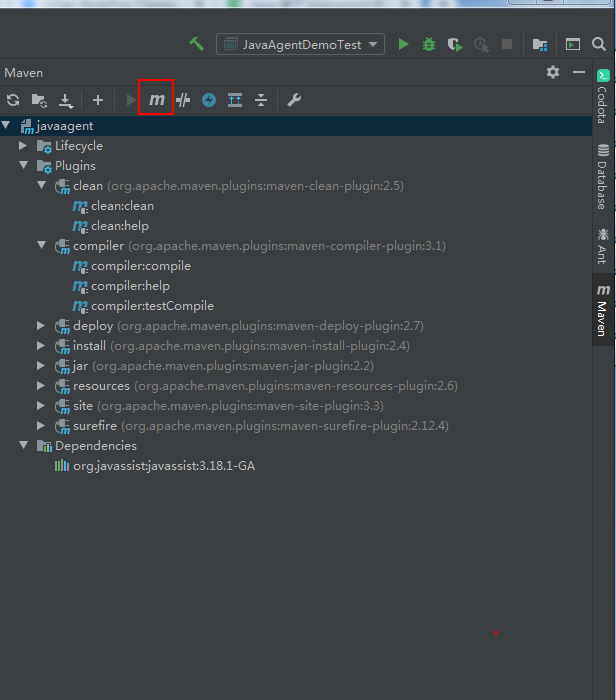Collapse the javaagent project node
616x700 pixels.
click(6, 125)
